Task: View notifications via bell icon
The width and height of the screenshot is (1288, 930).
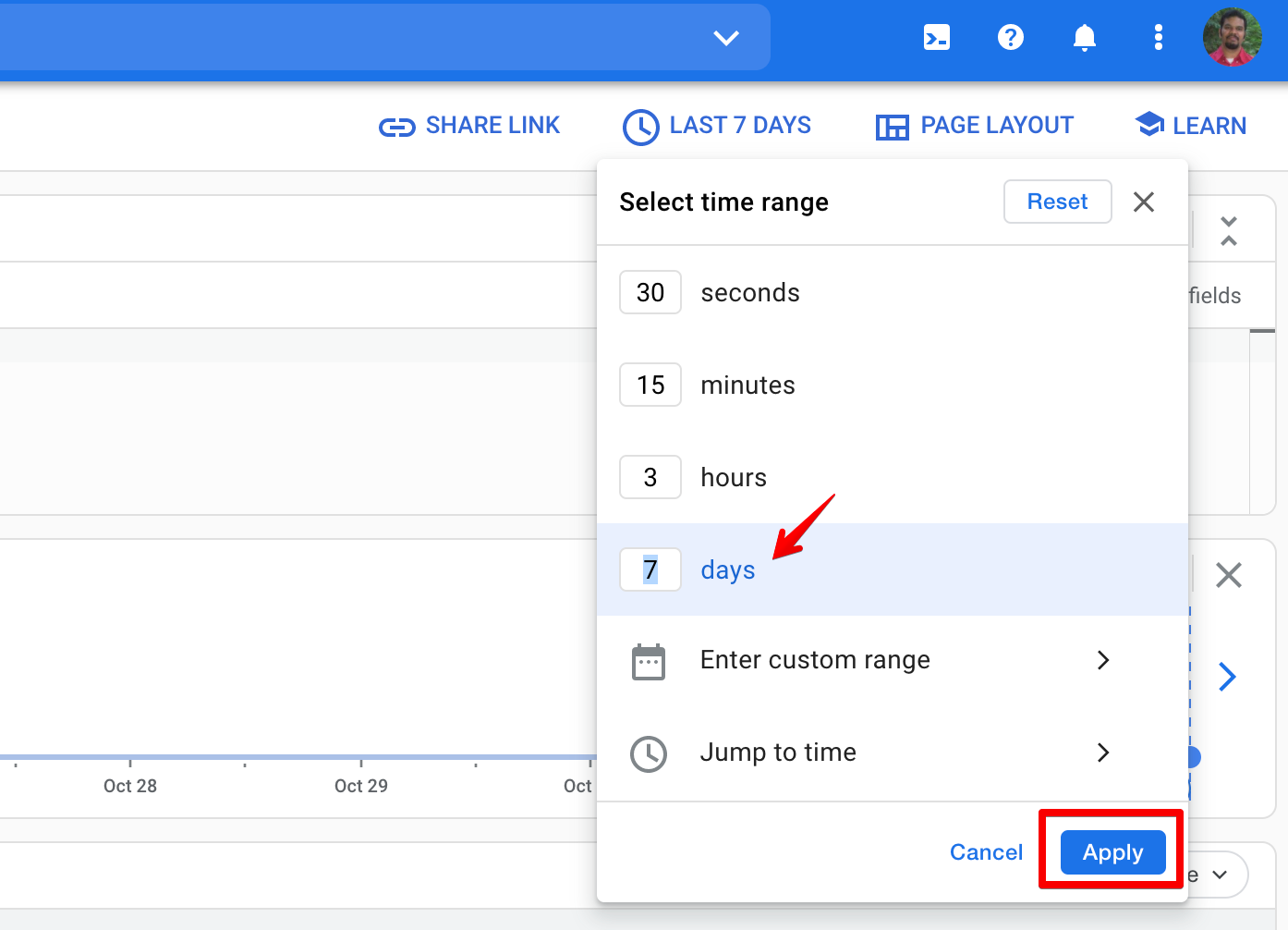Action: pyautogui.click(x=1084, y=37)
